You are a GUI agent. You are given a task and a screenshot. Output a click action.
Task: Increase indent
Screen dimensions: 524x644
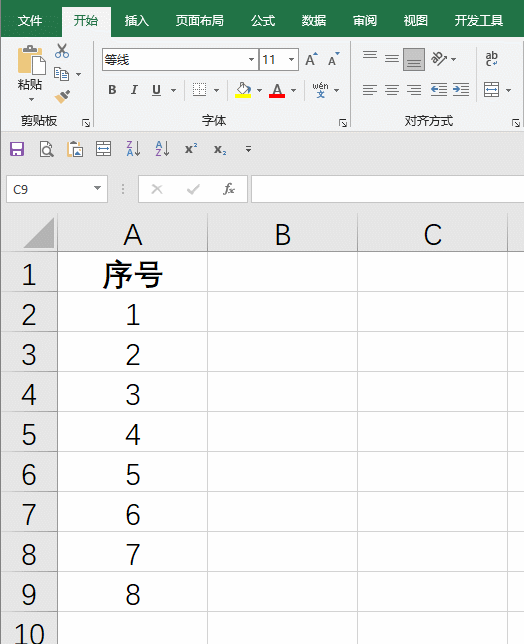point(461,90)
